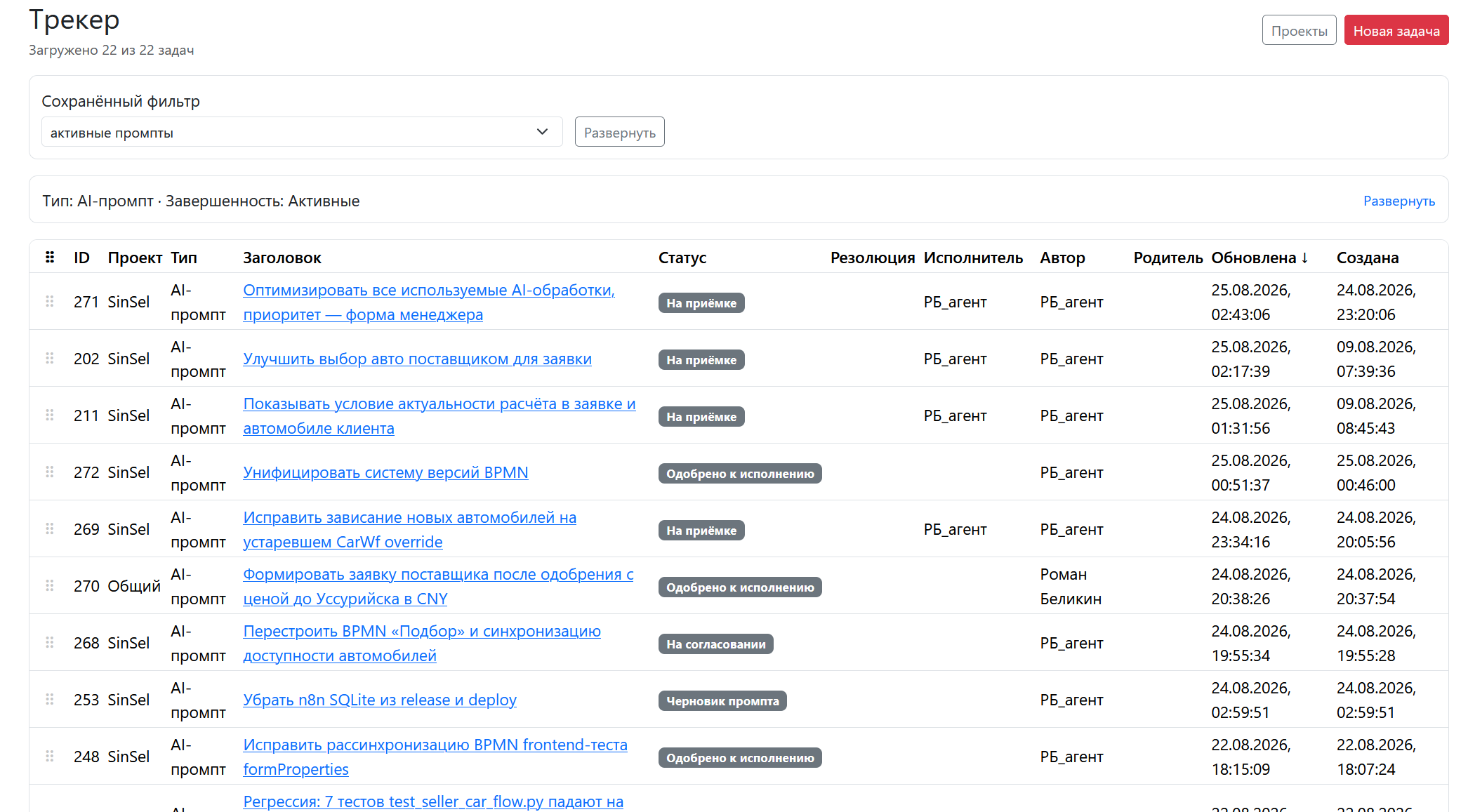The height and width of the screenshot is (812, 1468).
Task: Sort by the ID column header
Action: 82,258
